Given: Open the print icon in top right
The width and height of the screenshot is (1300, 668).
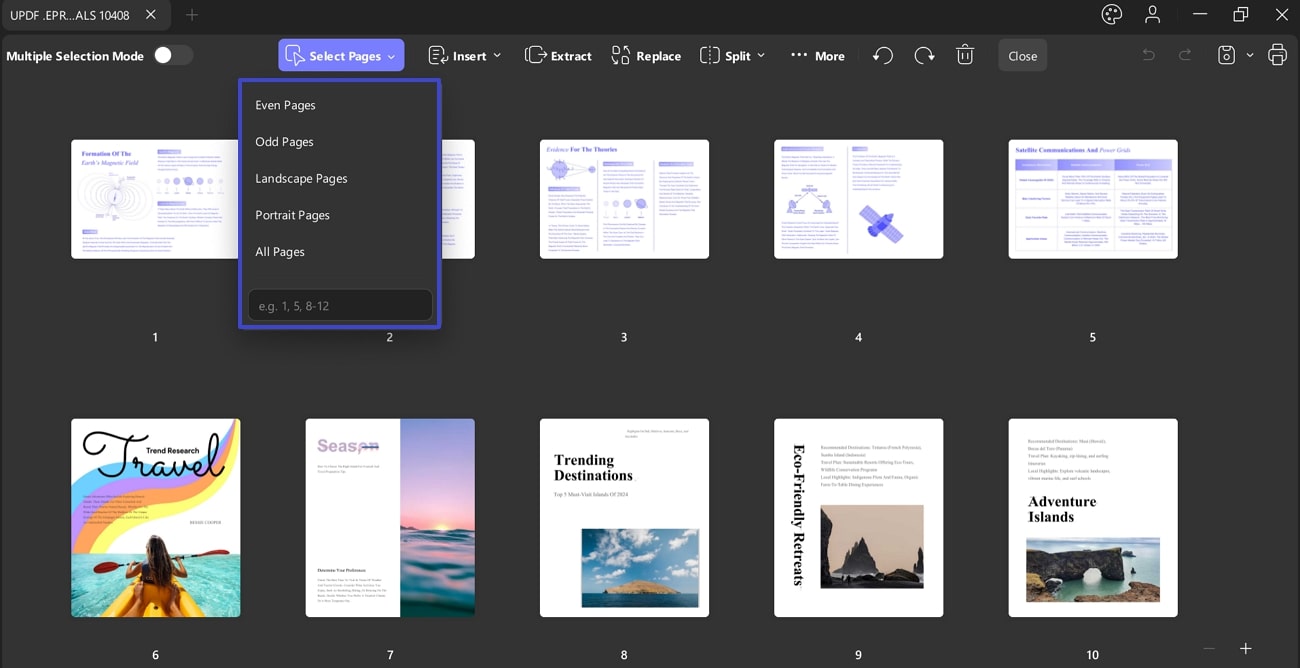Looking at the screenshot, I should [1277, 56].
